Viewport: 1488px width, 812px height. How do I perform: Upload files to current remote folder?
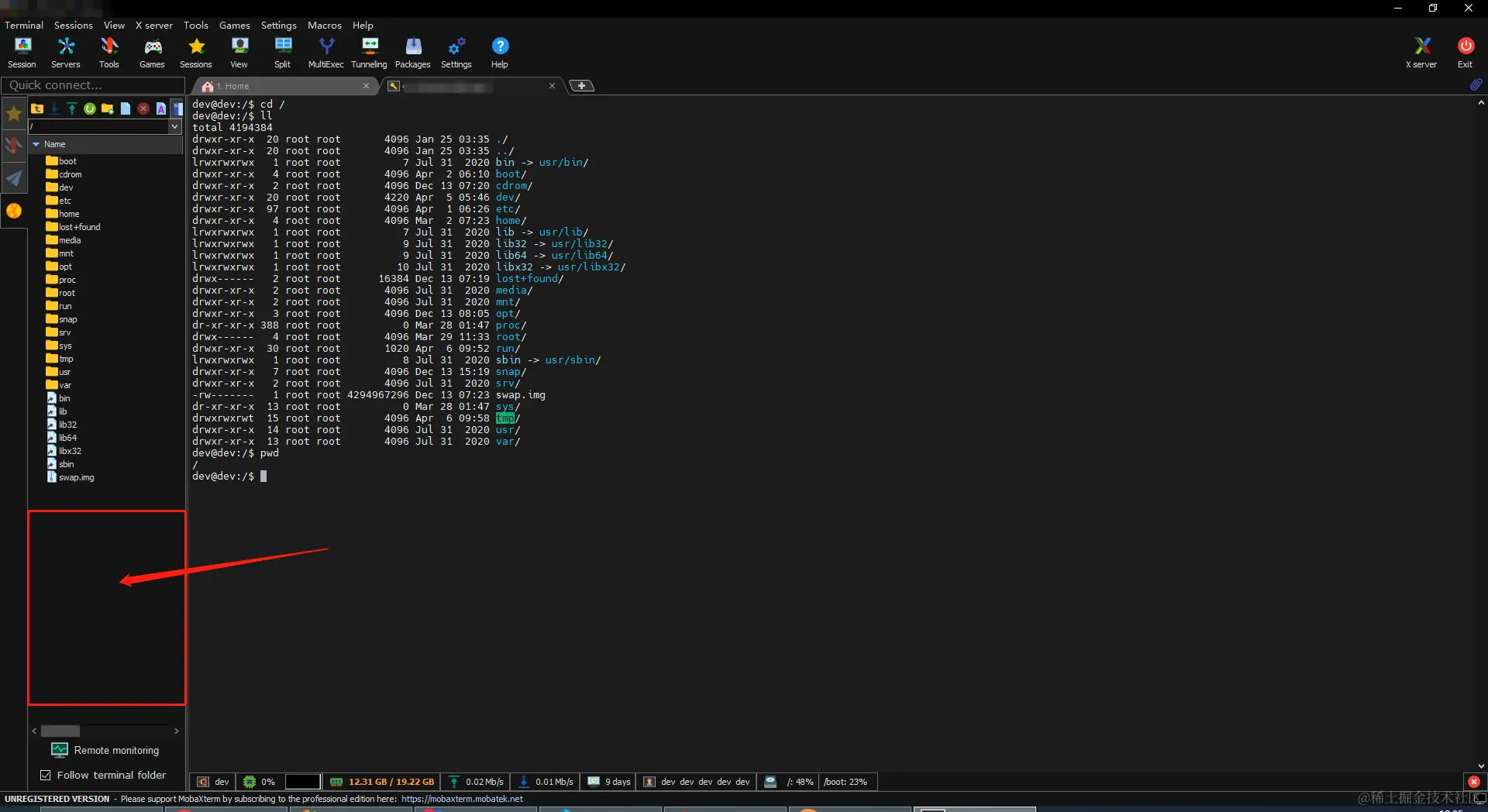tap(72, 108)
